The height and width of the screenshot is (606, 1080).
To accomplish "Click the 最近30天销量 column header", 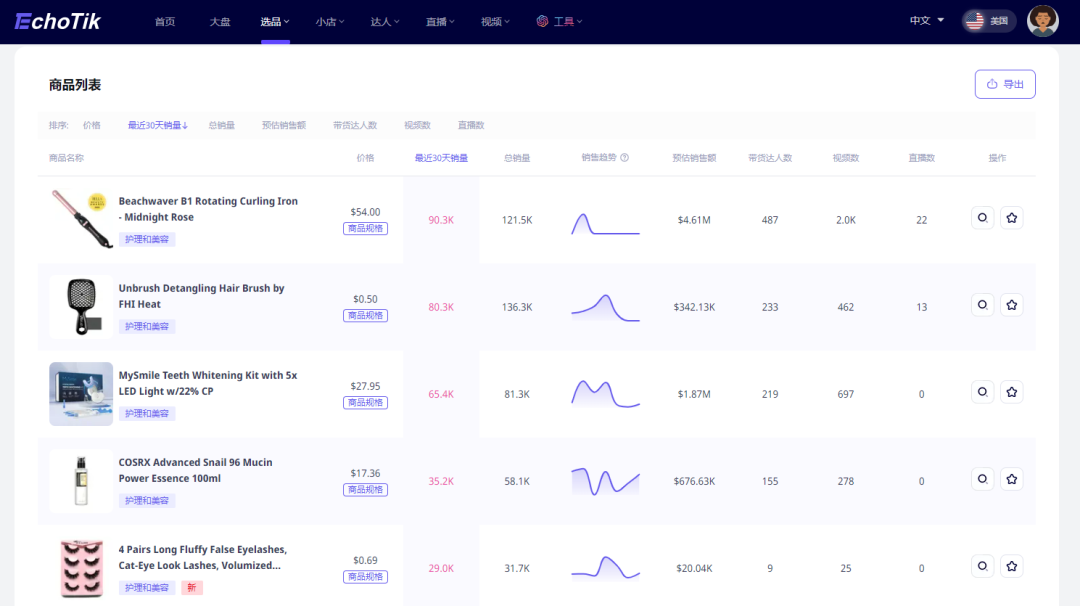I will (x=441, y=158).
